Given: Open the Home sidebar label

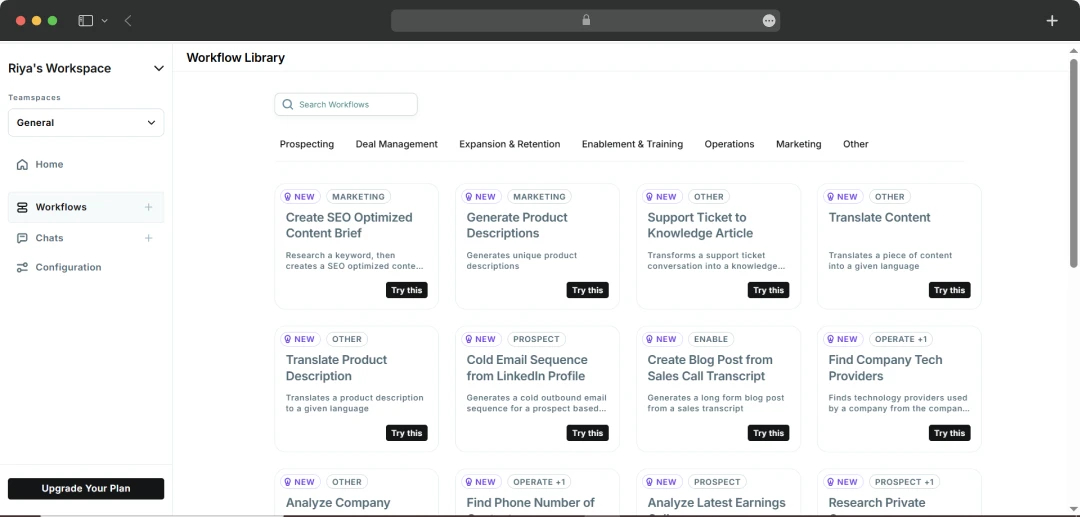Looking at the screenshot, I should click(50, 165).
